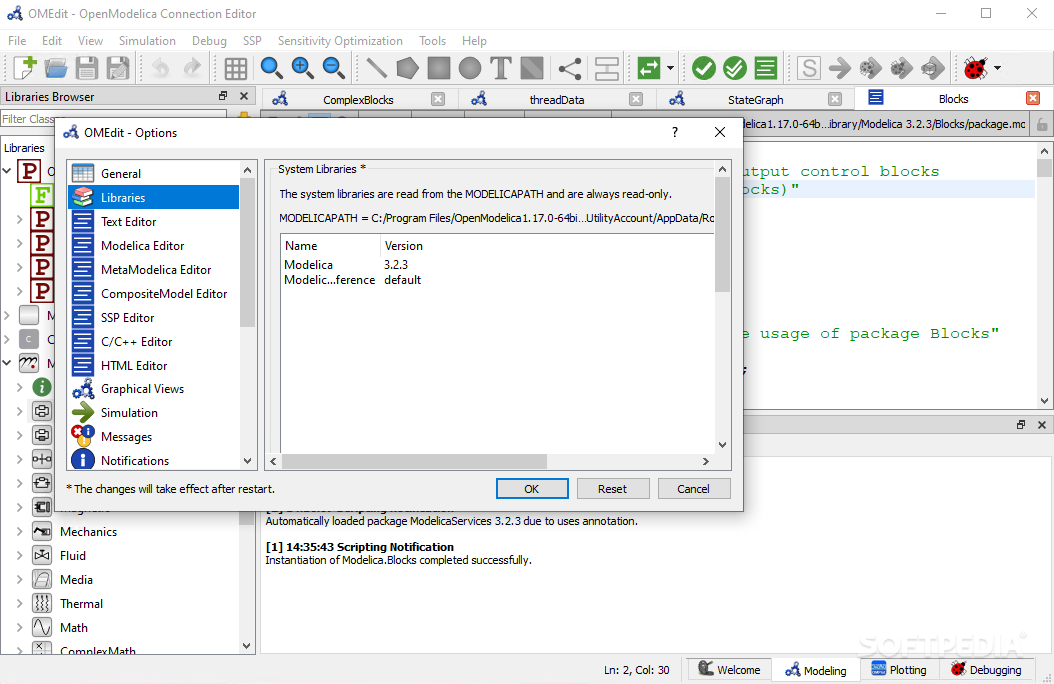Open dropdown beside green arrows icon
This screenshot has height=684, width=1054.
(670, 68)
